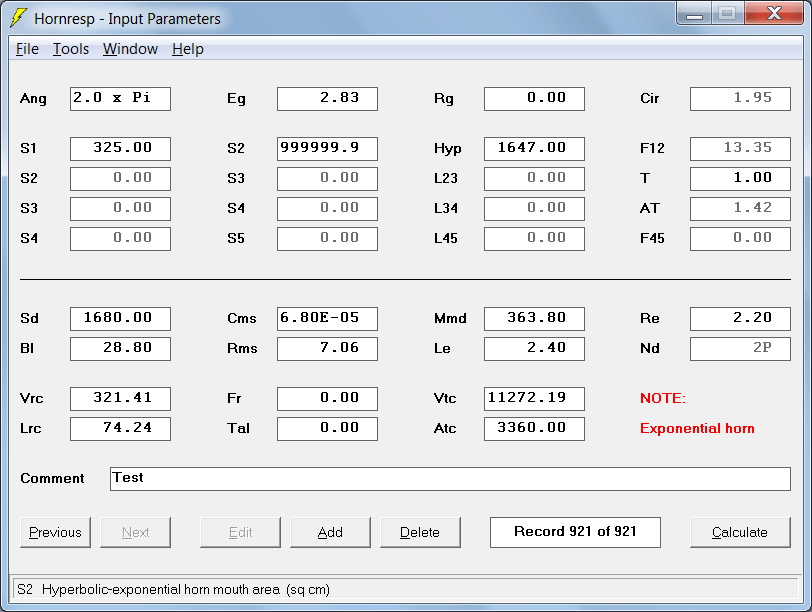This screenshot has width=812, height=612.
Task: Select the Atc field 3360.00
Action: pyautogui.click(x=534, y=429)
